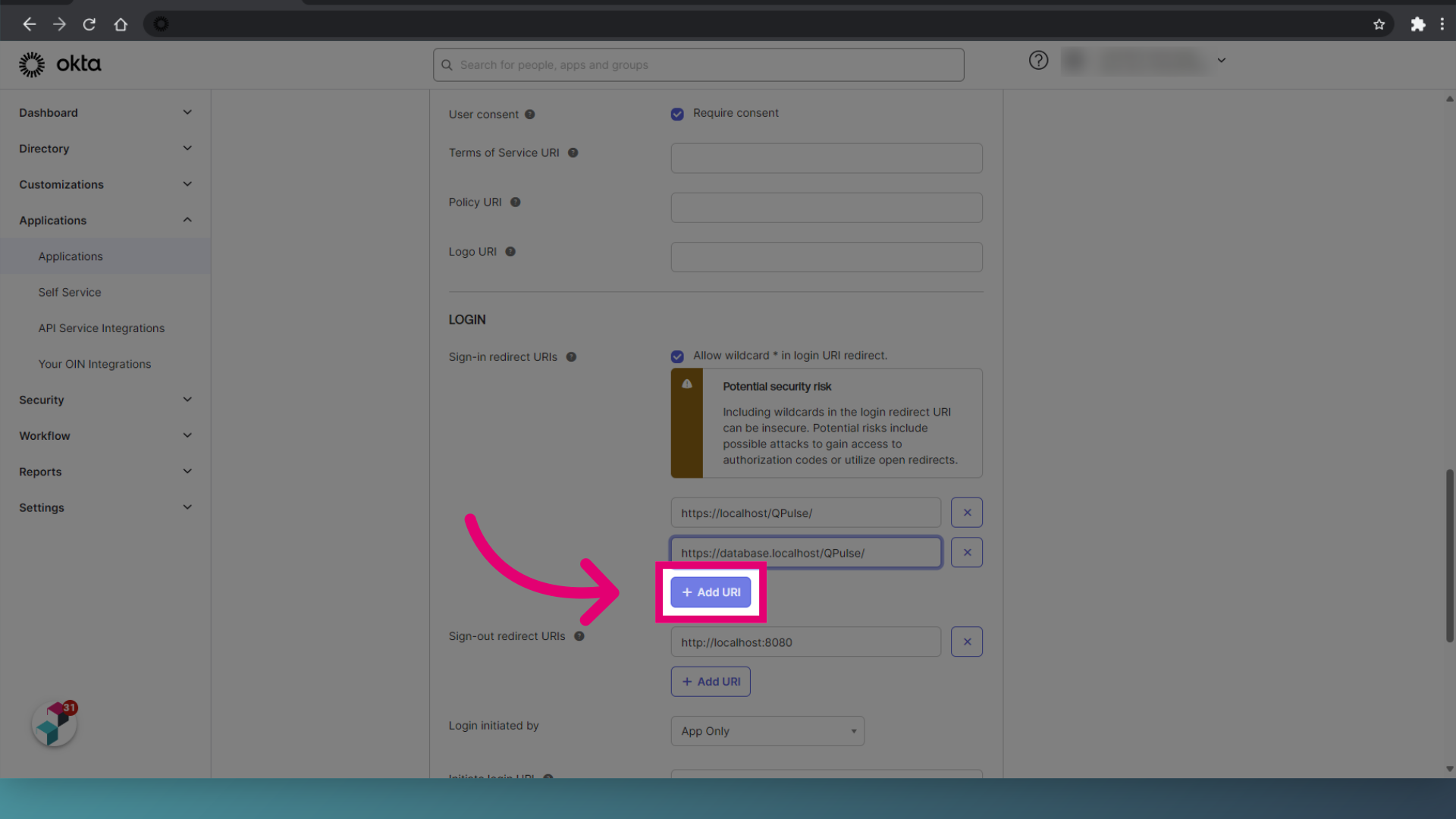Expand the Workflow menu
The height and width of the screenshot is (819, 1456).
click(105, 435)
